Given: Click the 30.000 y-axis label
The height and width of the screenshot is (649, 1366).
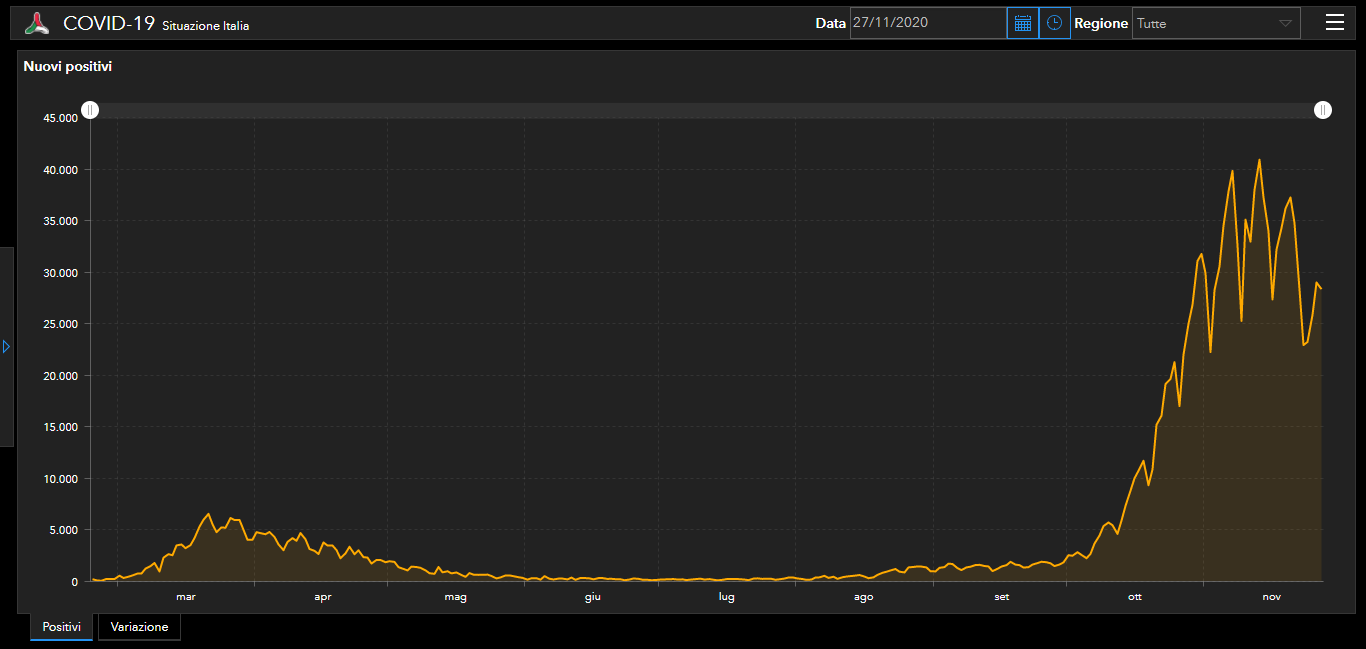Looking at the screenshot, I should (x=58, y=273).
